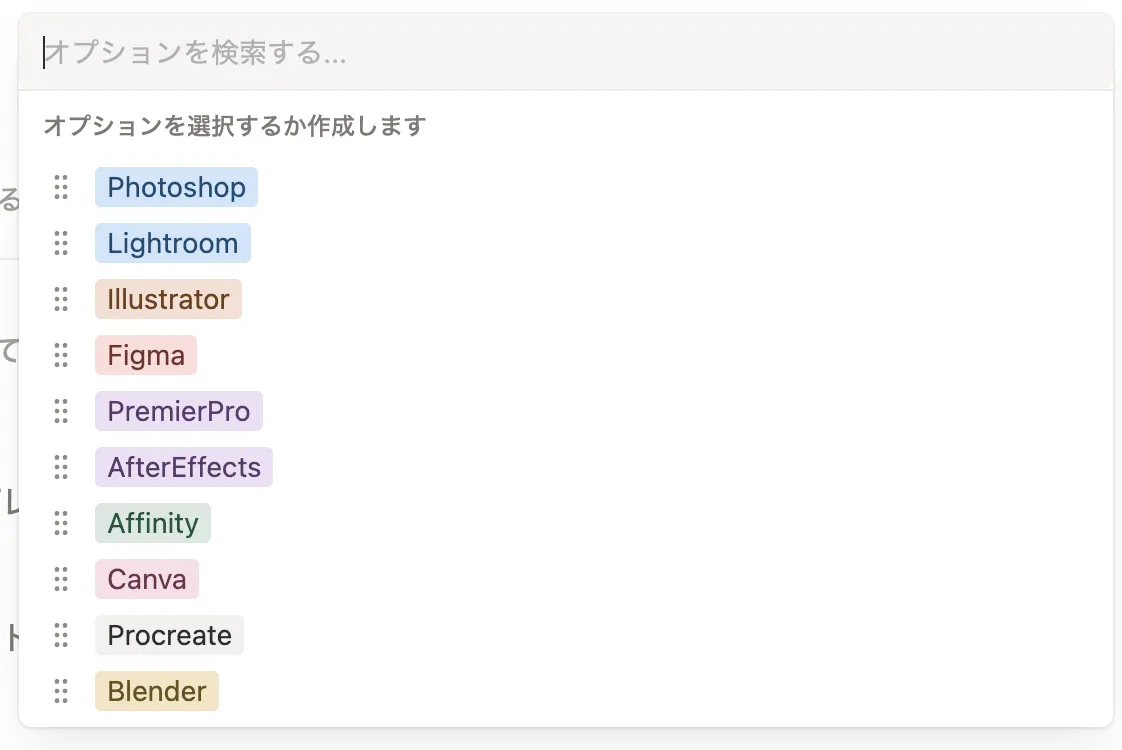Click the drag handle beside Canva
This screenshot has height=750, width=1122.
(61, 579)
